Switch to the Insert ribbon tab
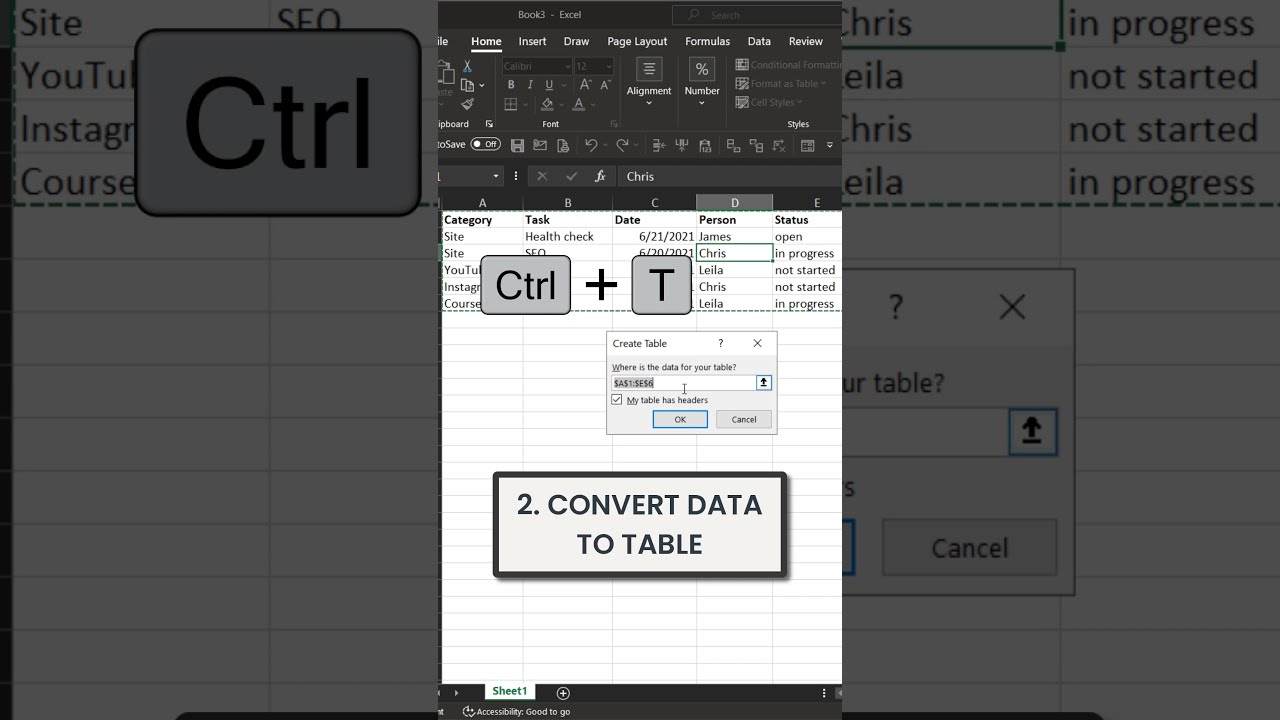Viewport: 1280px width, 720px height. pos(532,41)
